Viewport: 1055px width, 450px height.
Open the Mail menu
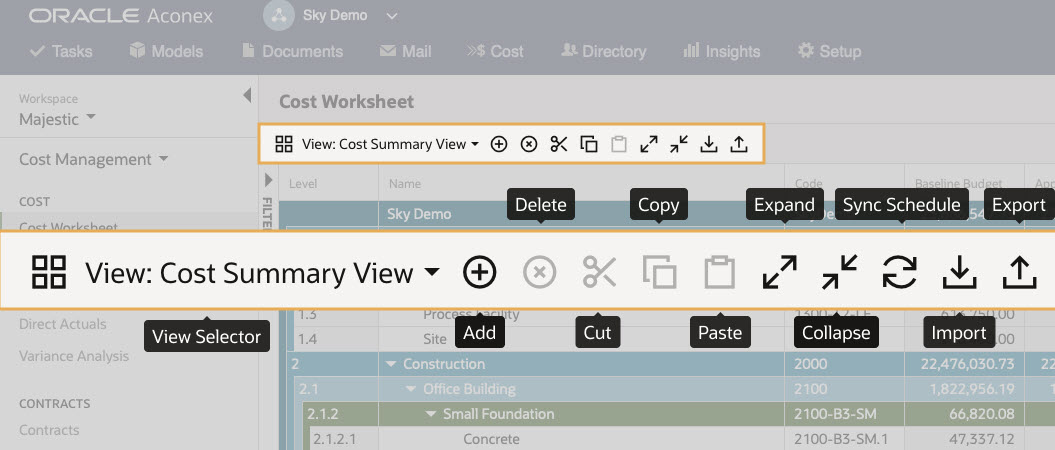pos(406,51)
